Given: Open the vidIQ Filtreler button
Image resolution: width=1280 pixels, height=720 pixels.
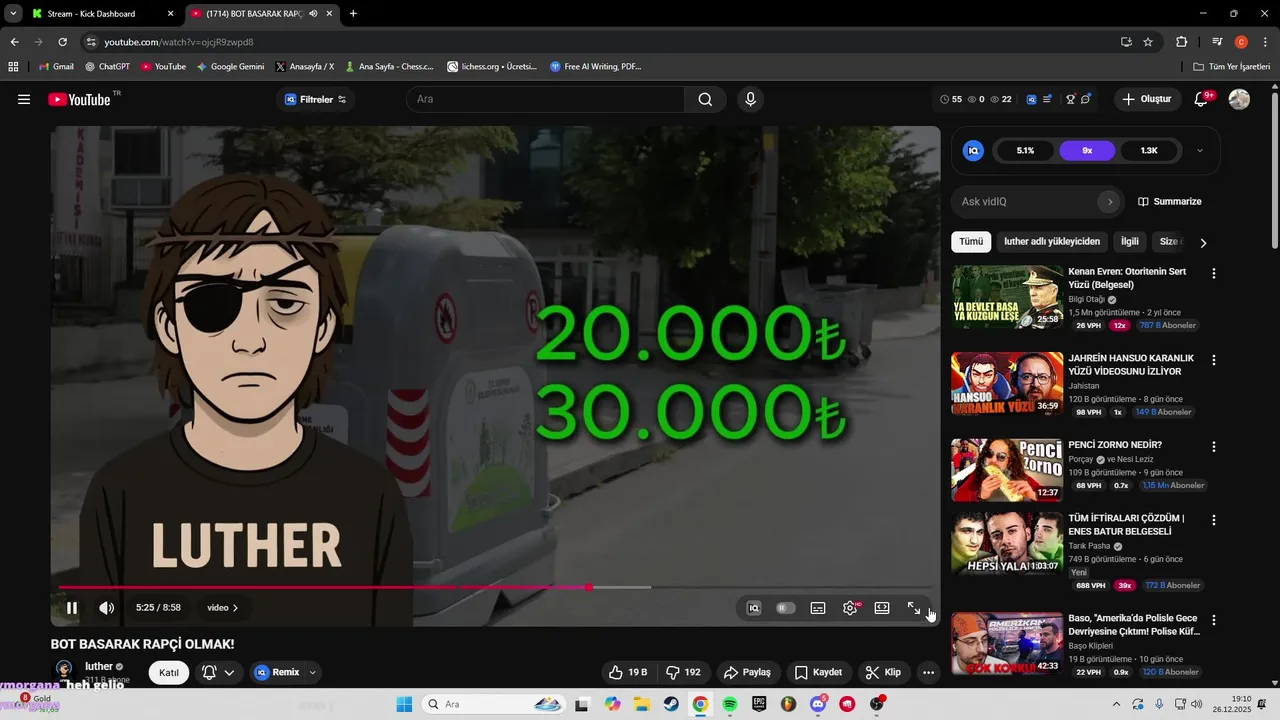Looking at the screenshot, I should (x=316, y=99).
